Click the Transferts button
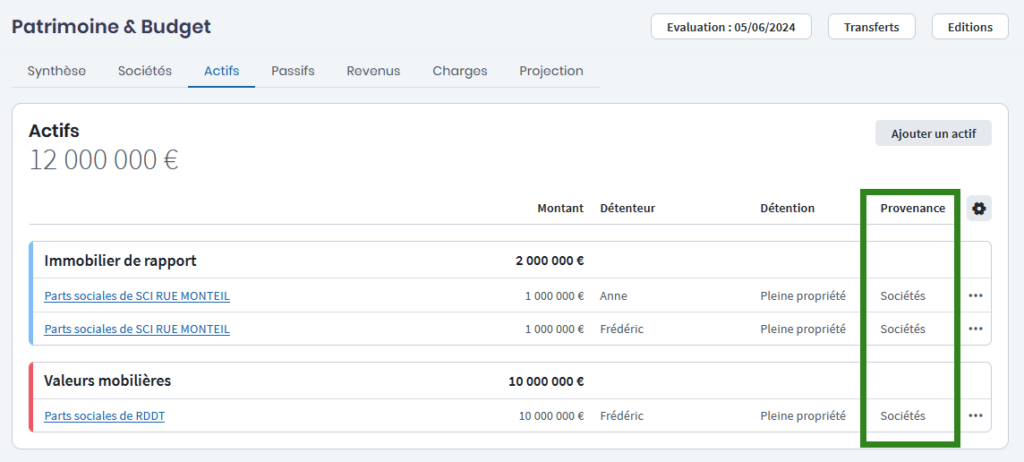This screenshot has width=1024, height=462. coord(872,27)
